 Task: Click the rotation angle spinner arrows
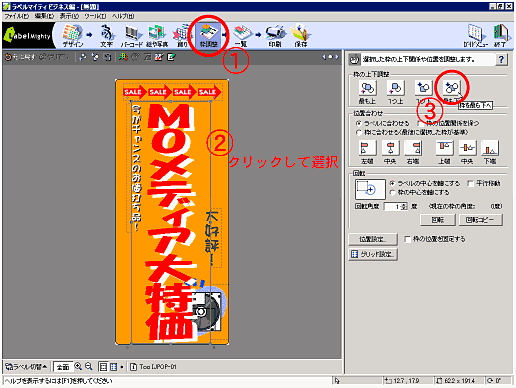(x=404, y=207)
